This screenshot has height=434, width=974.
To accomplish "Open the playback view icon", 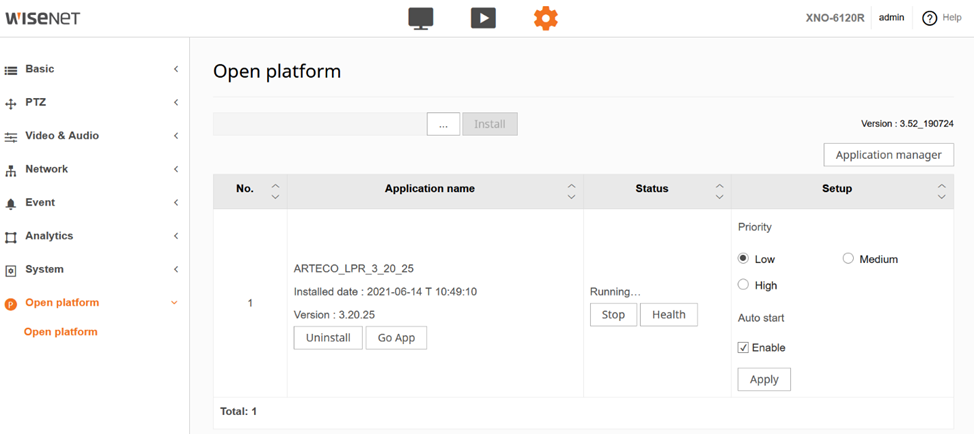I will pos(483,18).
